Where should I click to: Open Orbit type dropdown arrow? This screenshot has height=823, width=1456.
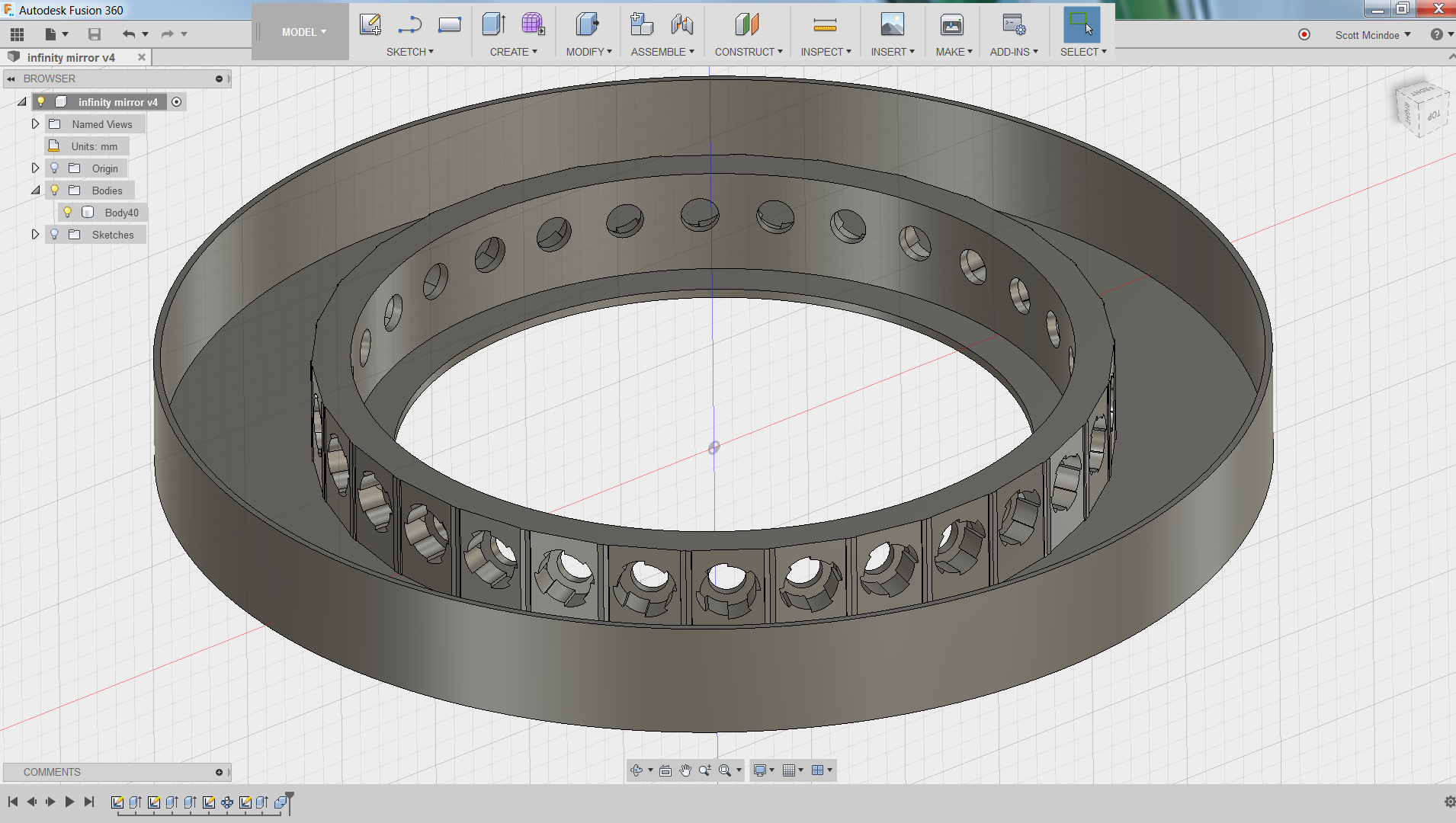click(650, 770)
